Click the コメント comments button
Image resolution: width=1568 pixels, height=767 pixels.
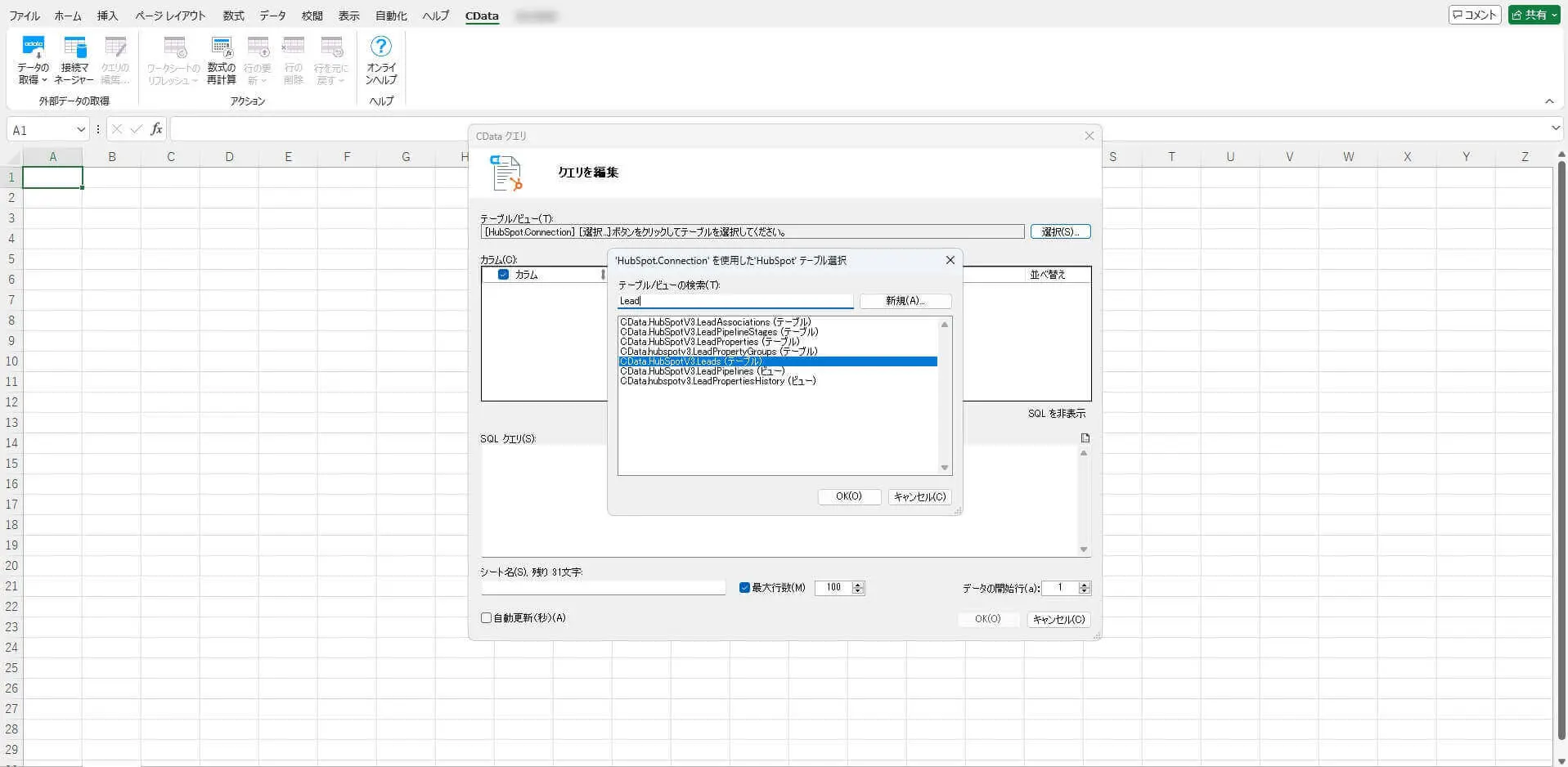pos(1475,15)
